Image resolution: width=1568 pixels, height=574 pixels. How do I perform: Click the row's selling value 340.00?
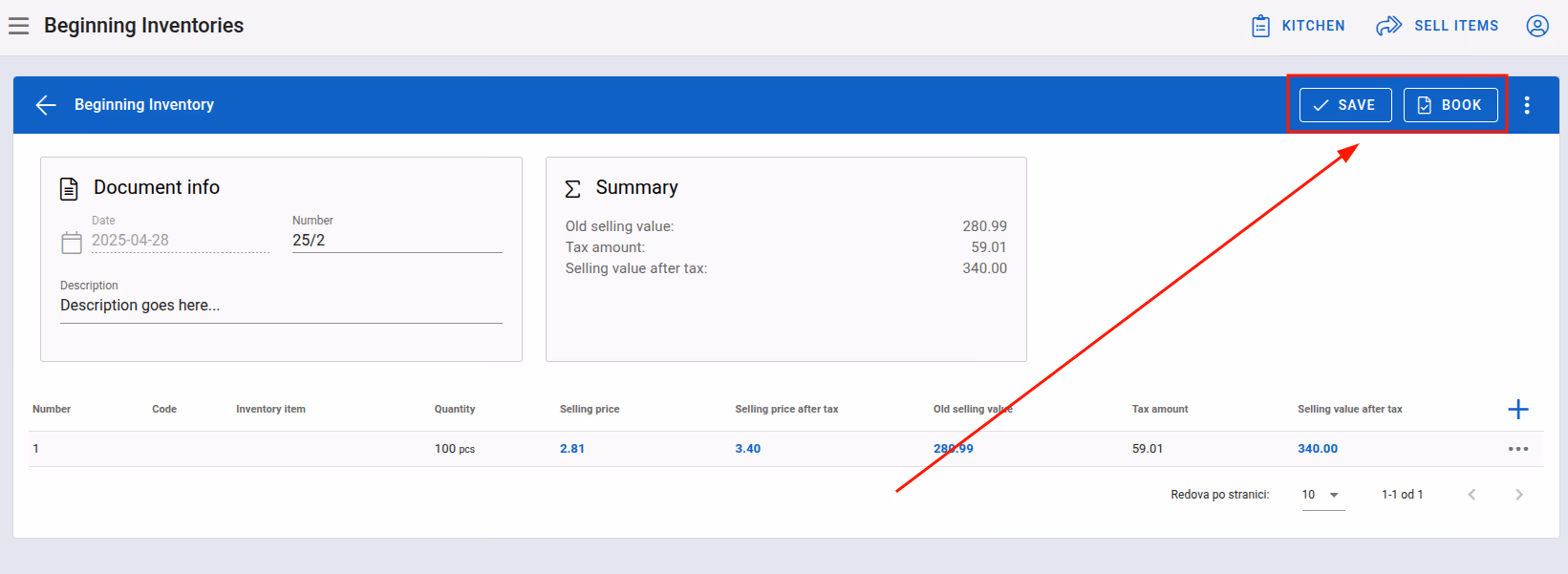(x=1318, y=449)
